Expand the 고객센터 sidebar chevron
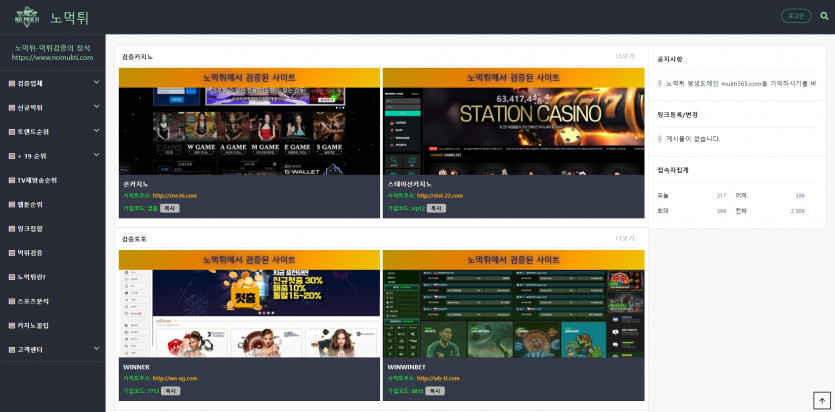Viewport: 835px width, 412px height. point(96,349)
